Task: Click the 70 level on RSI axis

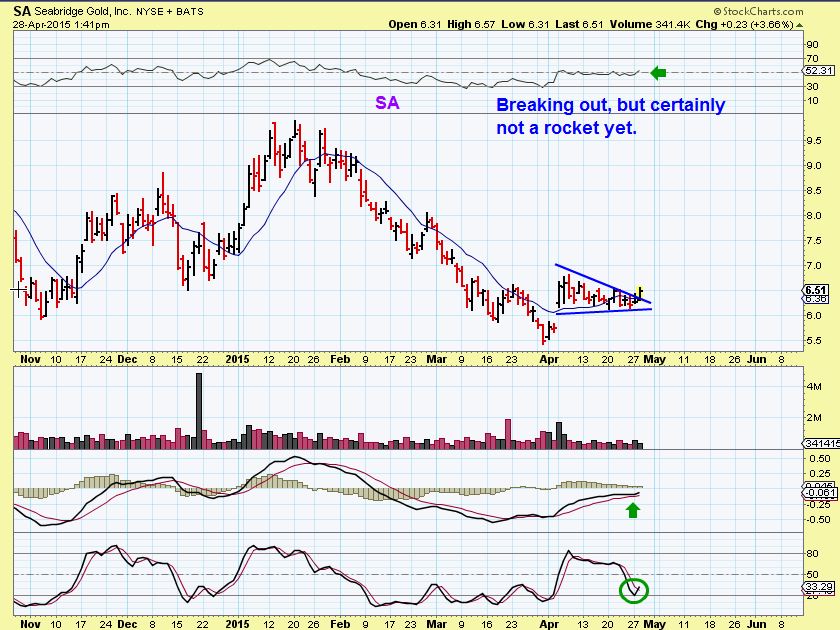Action: [x=812, y=58]
